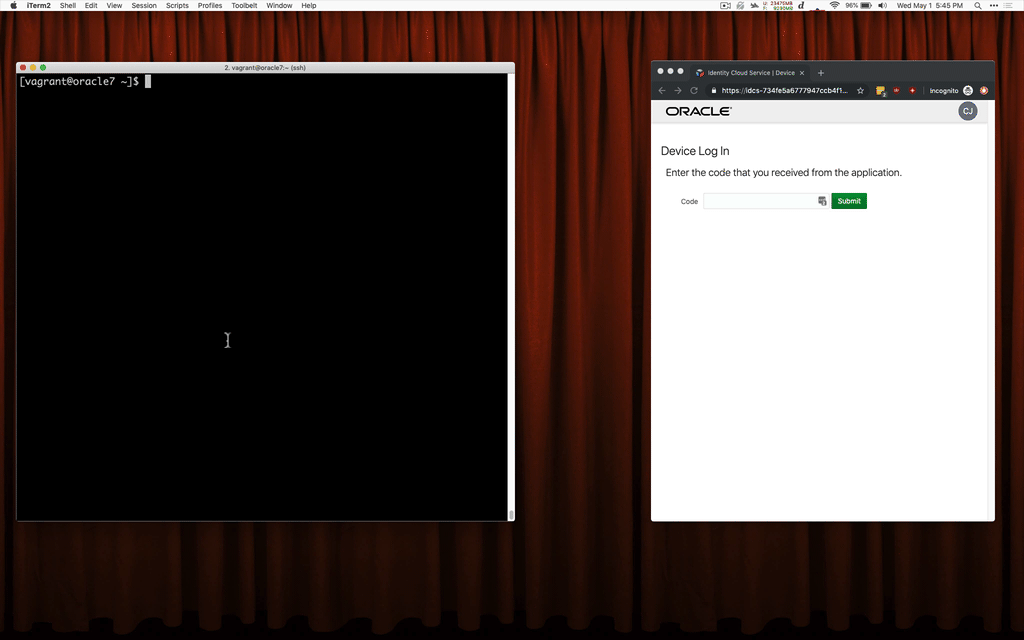Click the battery status indicator

[x=864, y=5]
